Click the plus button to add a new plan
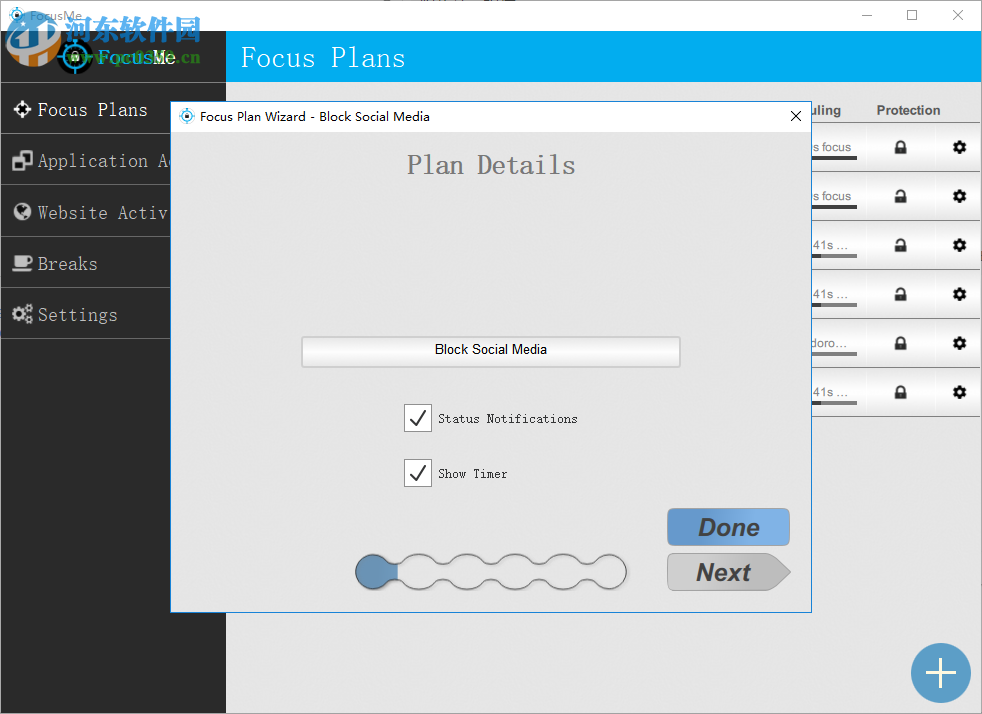The image size is (982, 714). coord(940,673)
